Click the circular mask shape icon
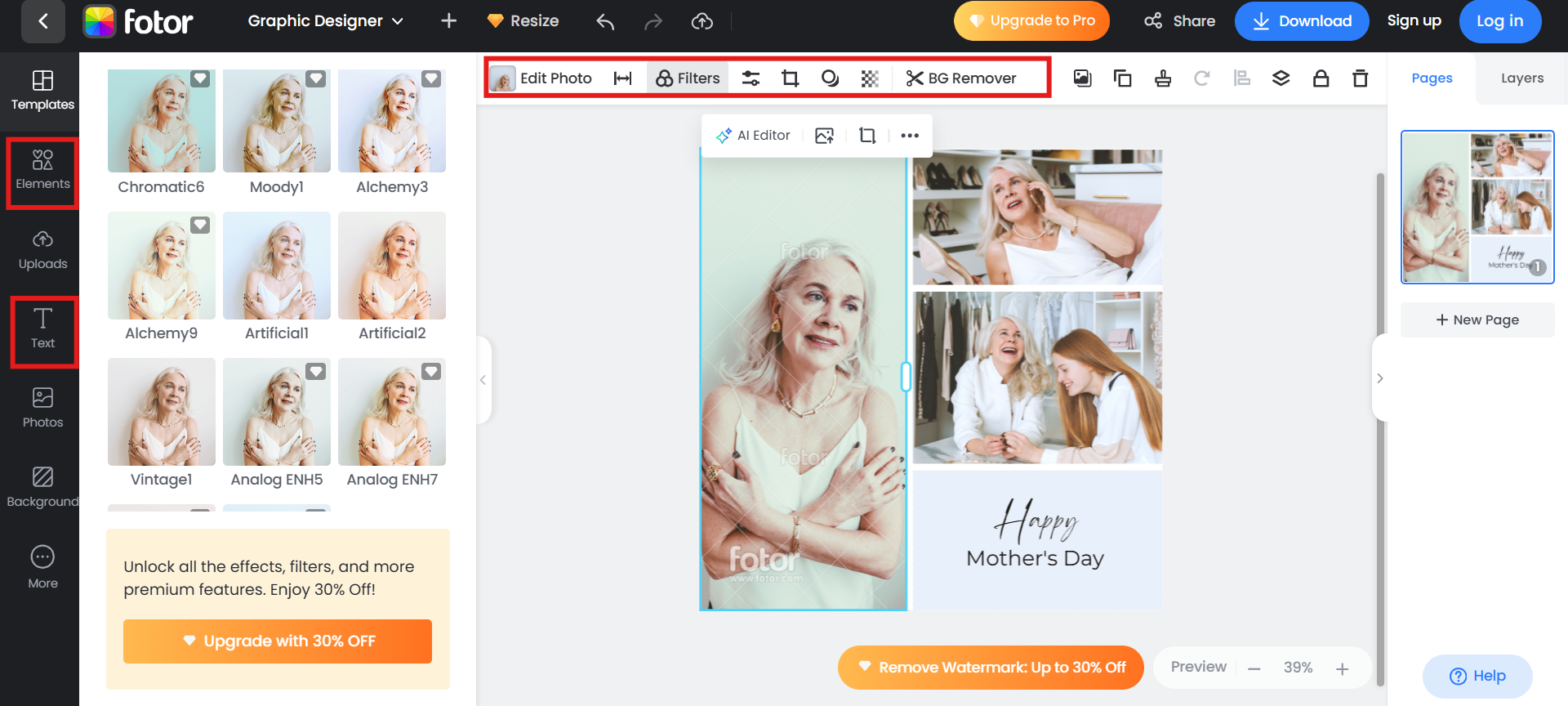The height and width of the screenshot is (706, 1568). [x=830, y=78]
